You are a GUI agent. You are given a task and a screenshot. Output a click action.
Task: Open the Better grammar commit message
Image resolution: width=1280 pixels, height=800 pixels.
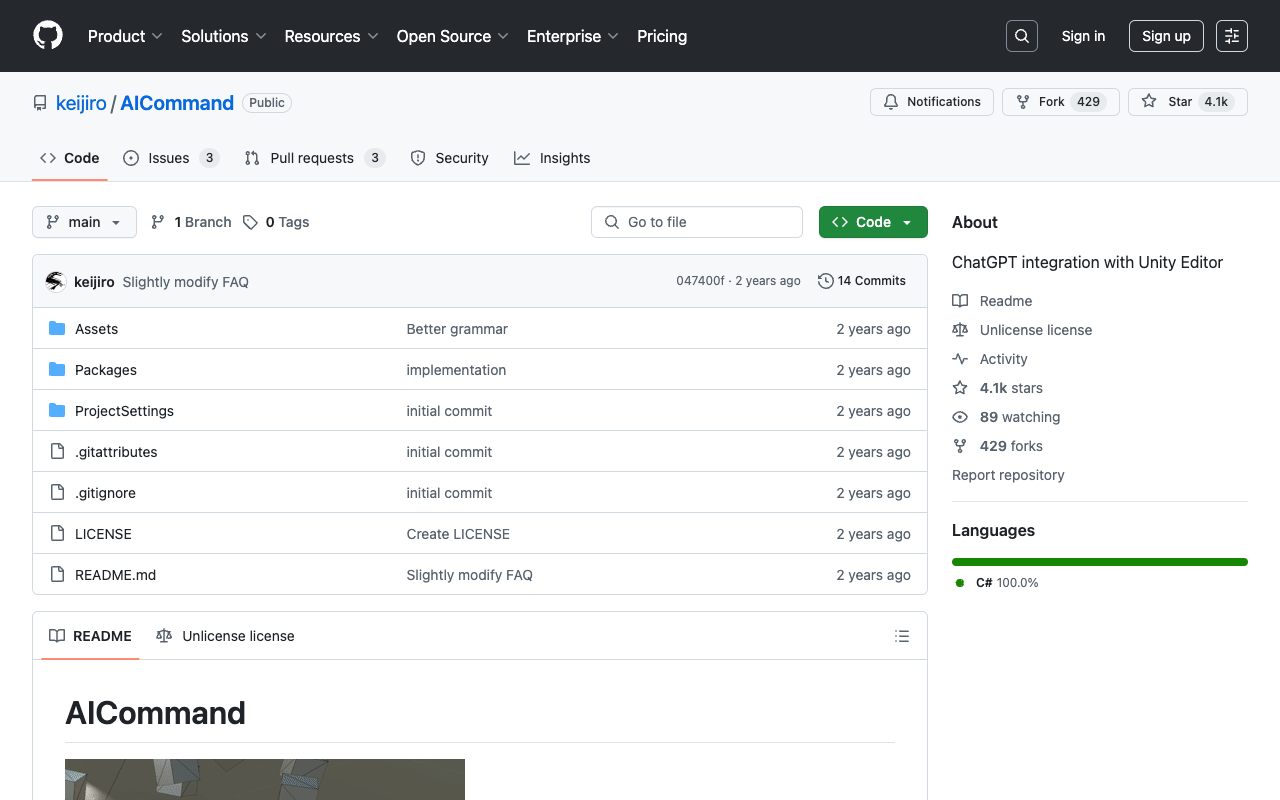pos(457,329)
